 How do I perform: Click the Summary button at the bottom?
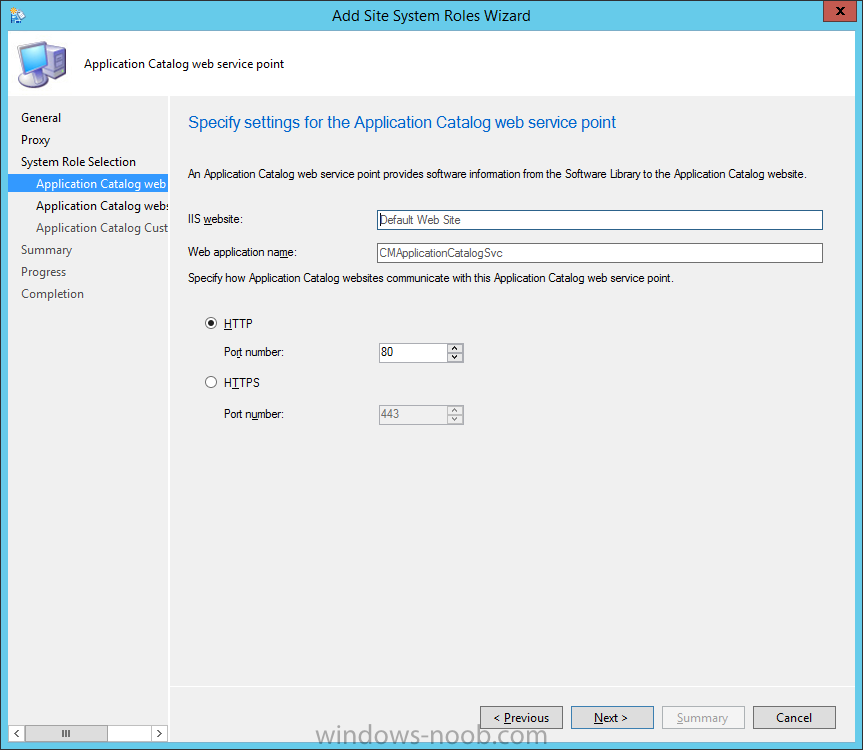[x=703, y=718]
